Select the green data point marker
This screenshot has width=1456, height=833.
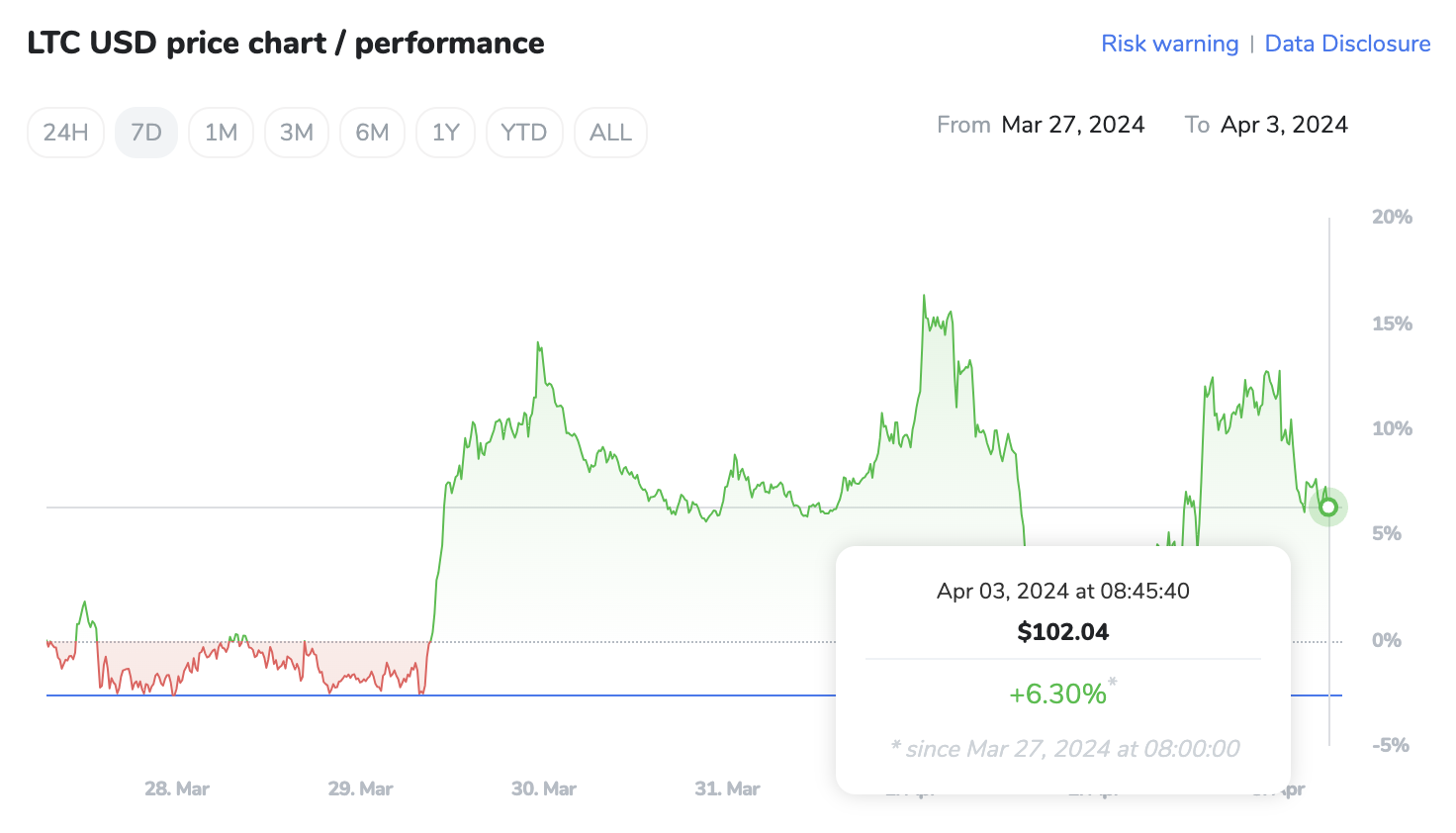(1328, 507)
